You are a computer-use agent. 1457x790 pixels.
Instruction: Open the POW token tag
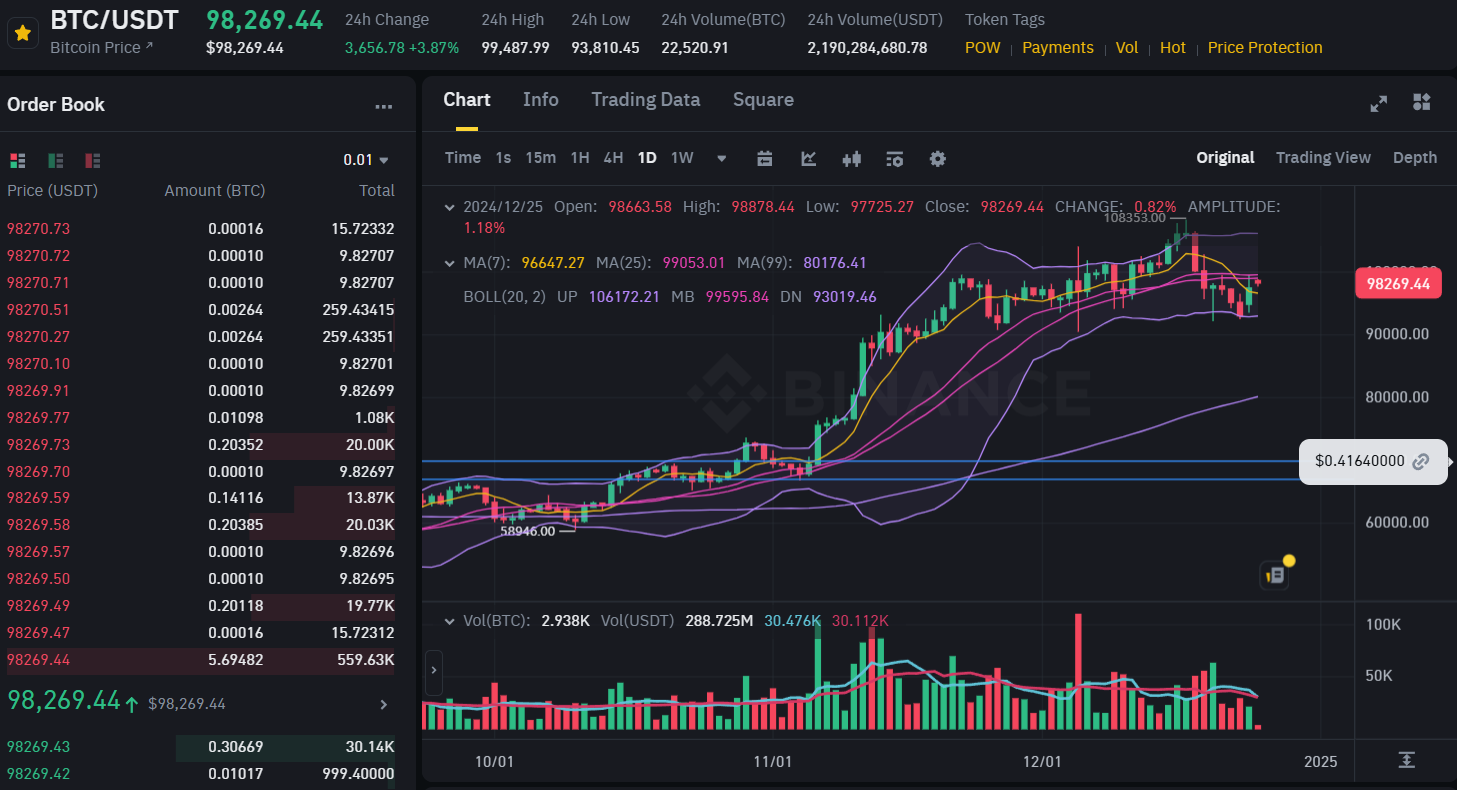pos(982,48)
